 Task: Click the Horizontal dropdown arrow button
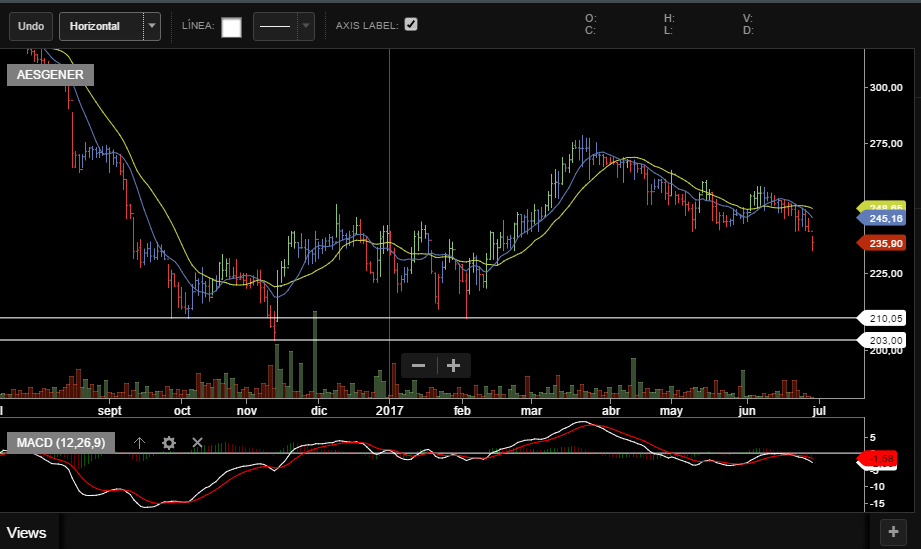151,26
